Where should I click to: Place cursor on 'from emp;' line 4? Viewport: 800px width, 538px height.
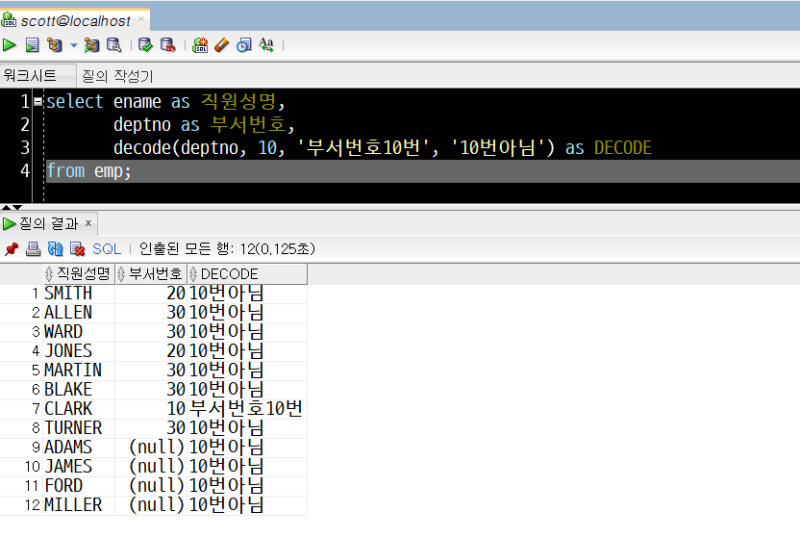89,171
